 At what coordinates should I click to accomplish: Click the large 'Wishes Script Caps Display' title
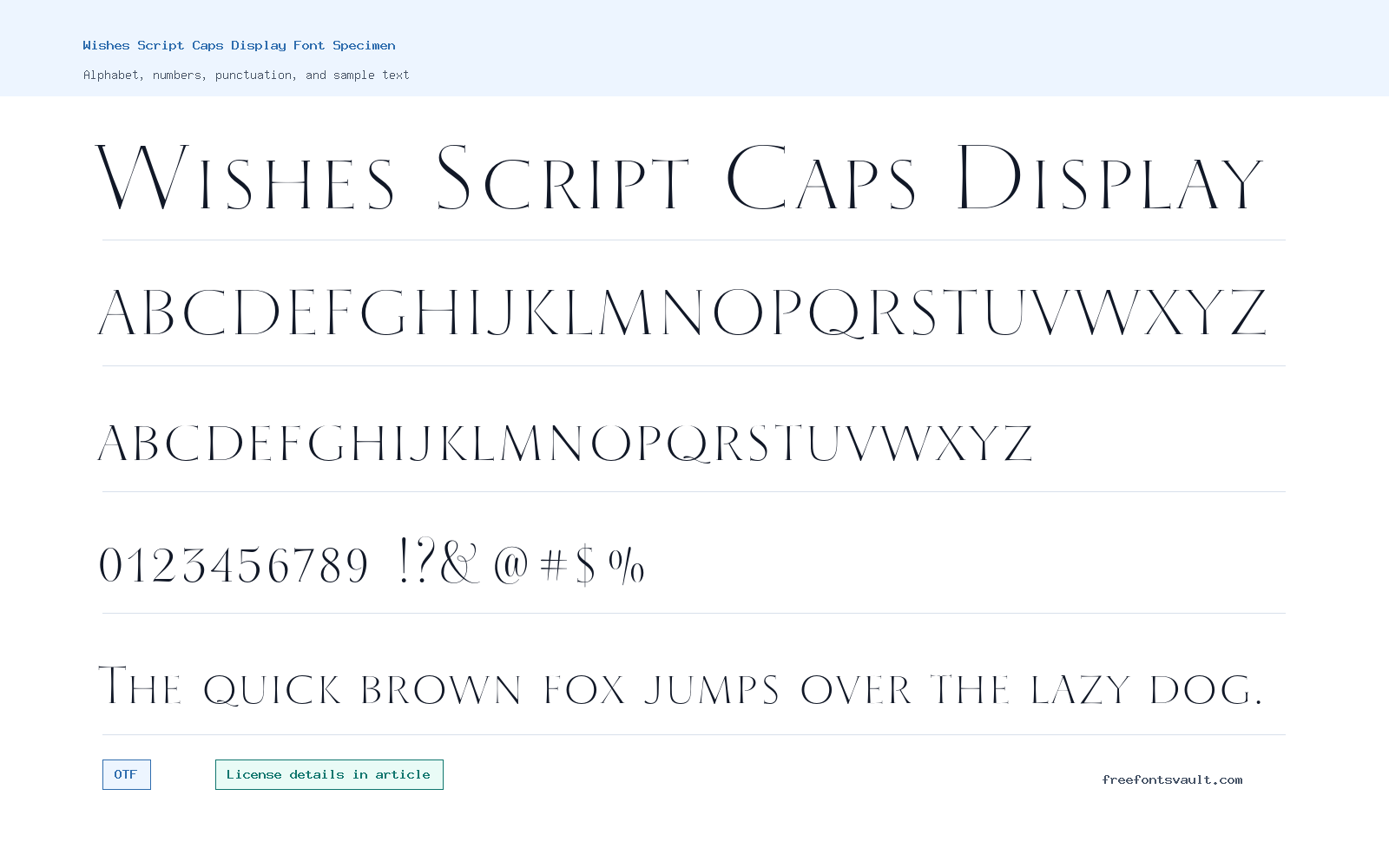click(x=679, y=179)
